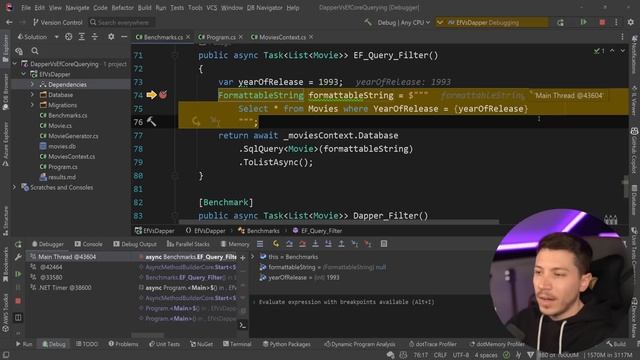Open the Python Packages tool window
Image resolution: width=640 pixels, height=360 pixels.
pyautogui.click(x=287, y=344)
